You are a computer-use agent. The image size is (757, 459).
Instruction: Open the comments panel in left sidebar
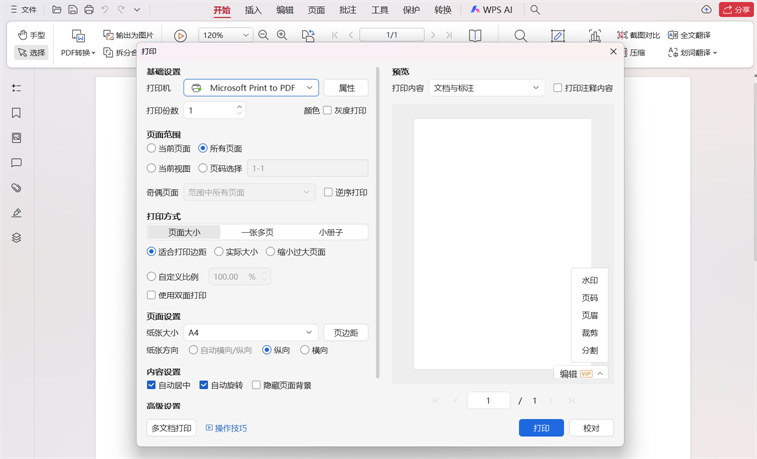pos(16,163)
